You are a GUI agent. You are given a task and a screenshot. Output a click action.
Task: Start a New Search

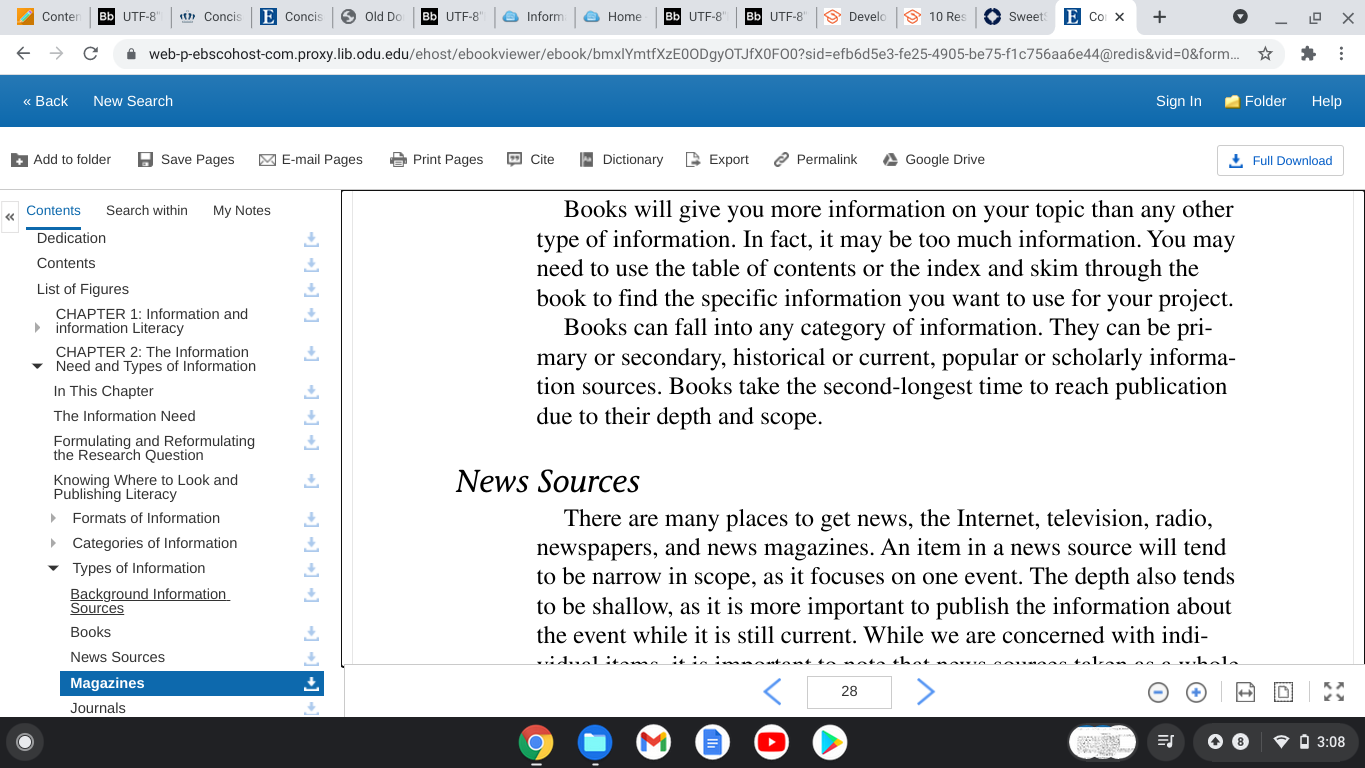[x=133, y=101]
